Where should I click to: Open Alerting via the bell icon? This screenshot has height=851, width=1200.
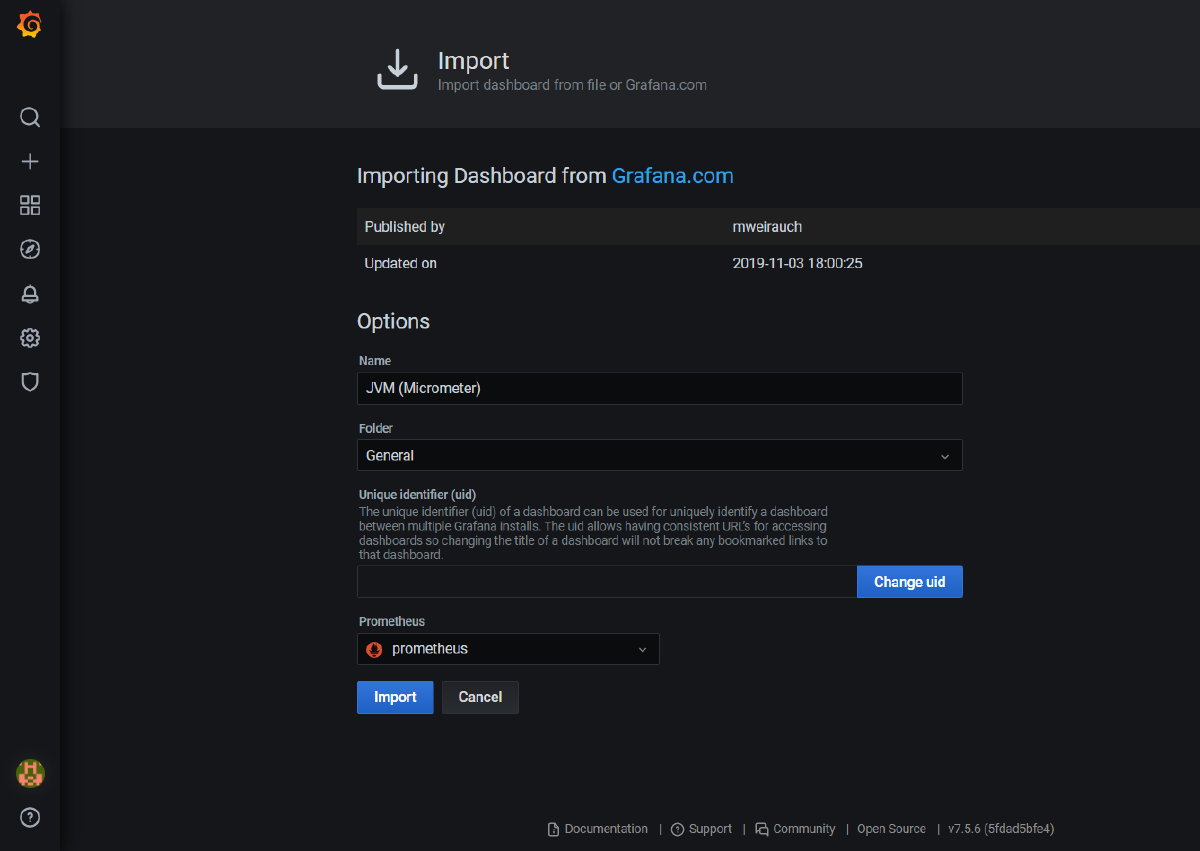tap(29, 293)
